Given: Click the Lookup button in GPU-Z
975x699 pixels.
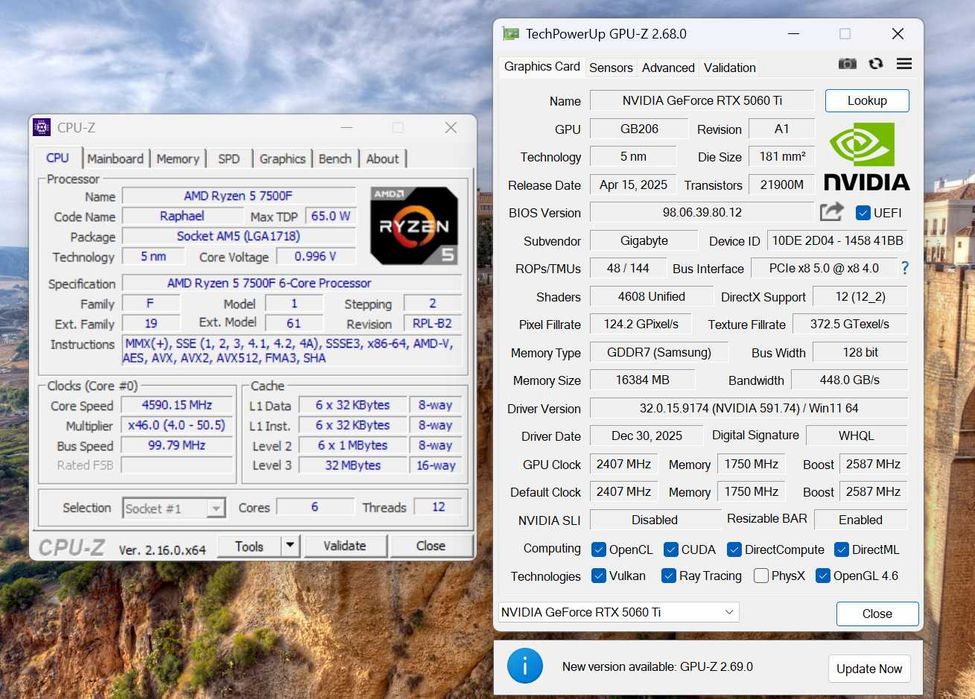Looking at the screenshot, I should 867,101.
